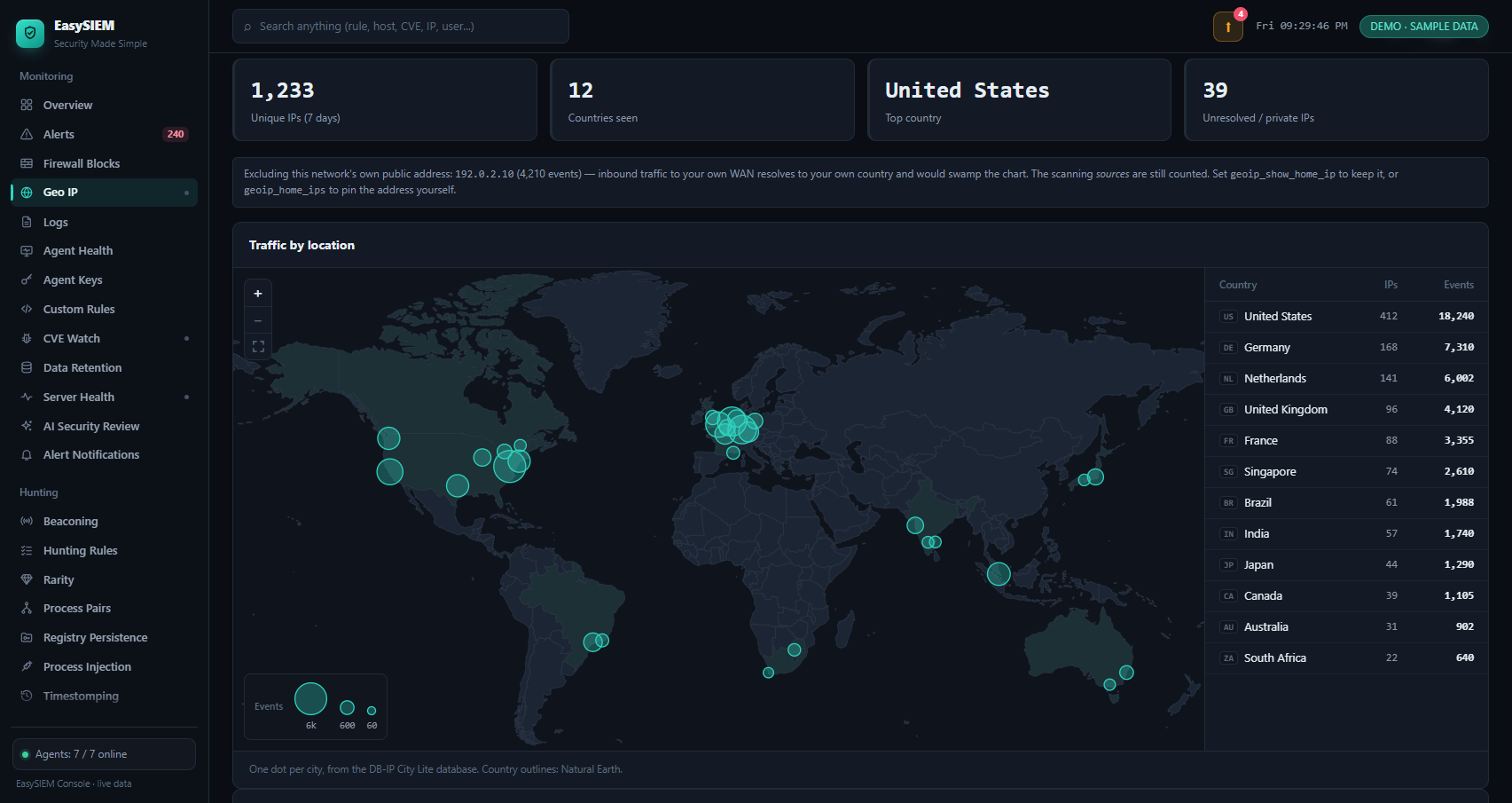Click the Alerts triangle icon in the sidebar
The image size is (1512, 803).
(x=27, y=134)
